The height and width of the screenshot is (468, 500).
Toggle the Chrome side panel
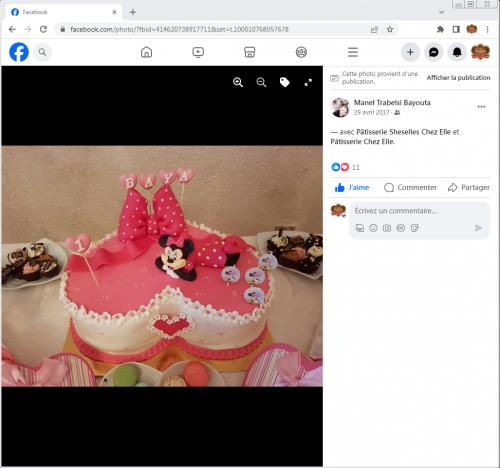(456, 29)
